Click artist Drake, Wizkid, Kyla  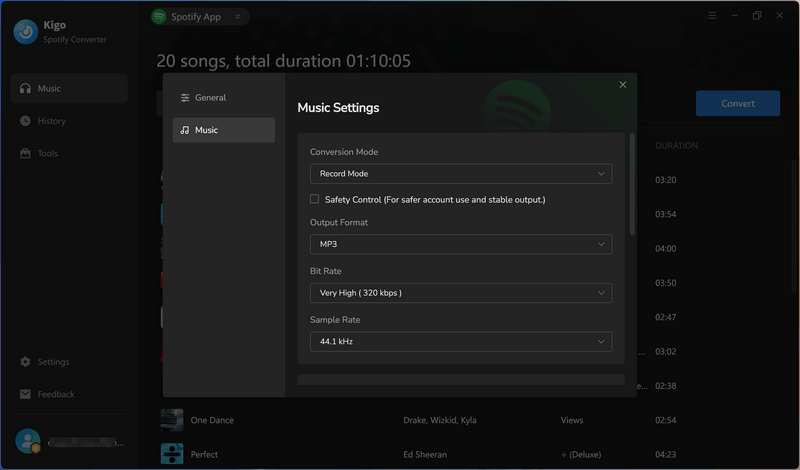coord(440,420)
